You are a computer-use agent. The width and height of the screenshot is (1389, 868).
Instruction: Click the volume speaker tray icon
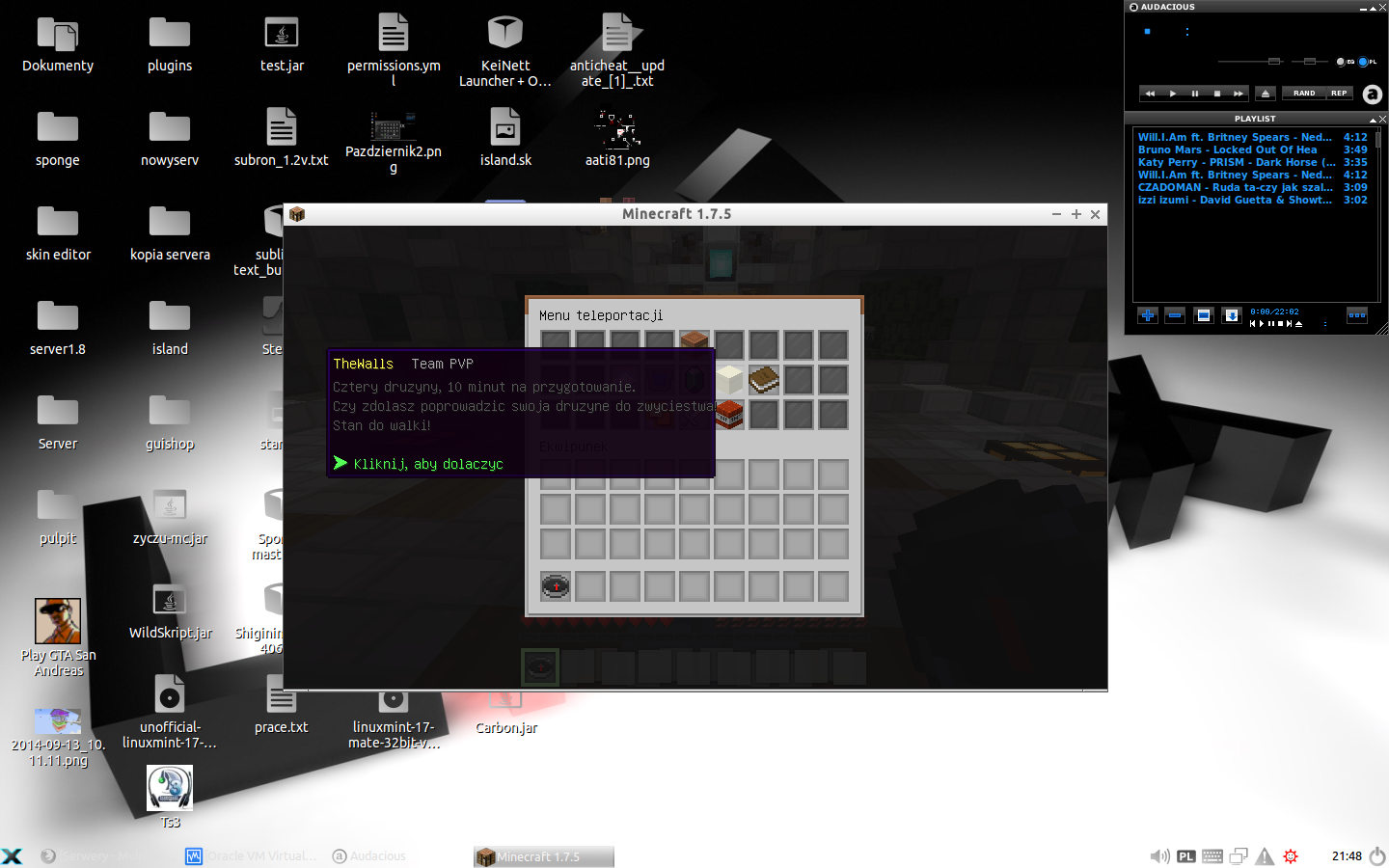(x=1159, y=856)
